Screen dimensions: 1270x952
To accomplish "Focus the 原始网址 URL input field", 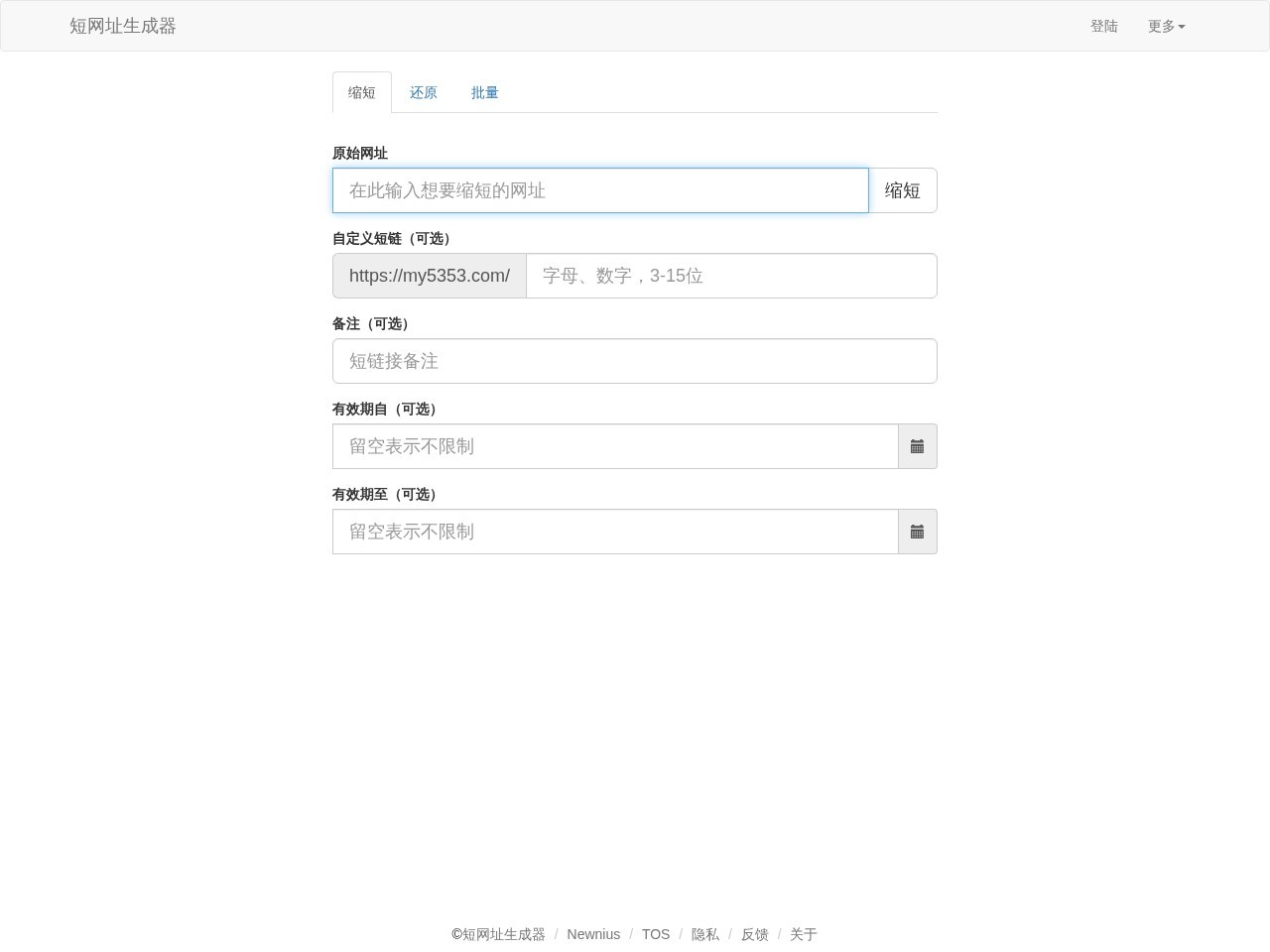I will click(x=600, y=190).
